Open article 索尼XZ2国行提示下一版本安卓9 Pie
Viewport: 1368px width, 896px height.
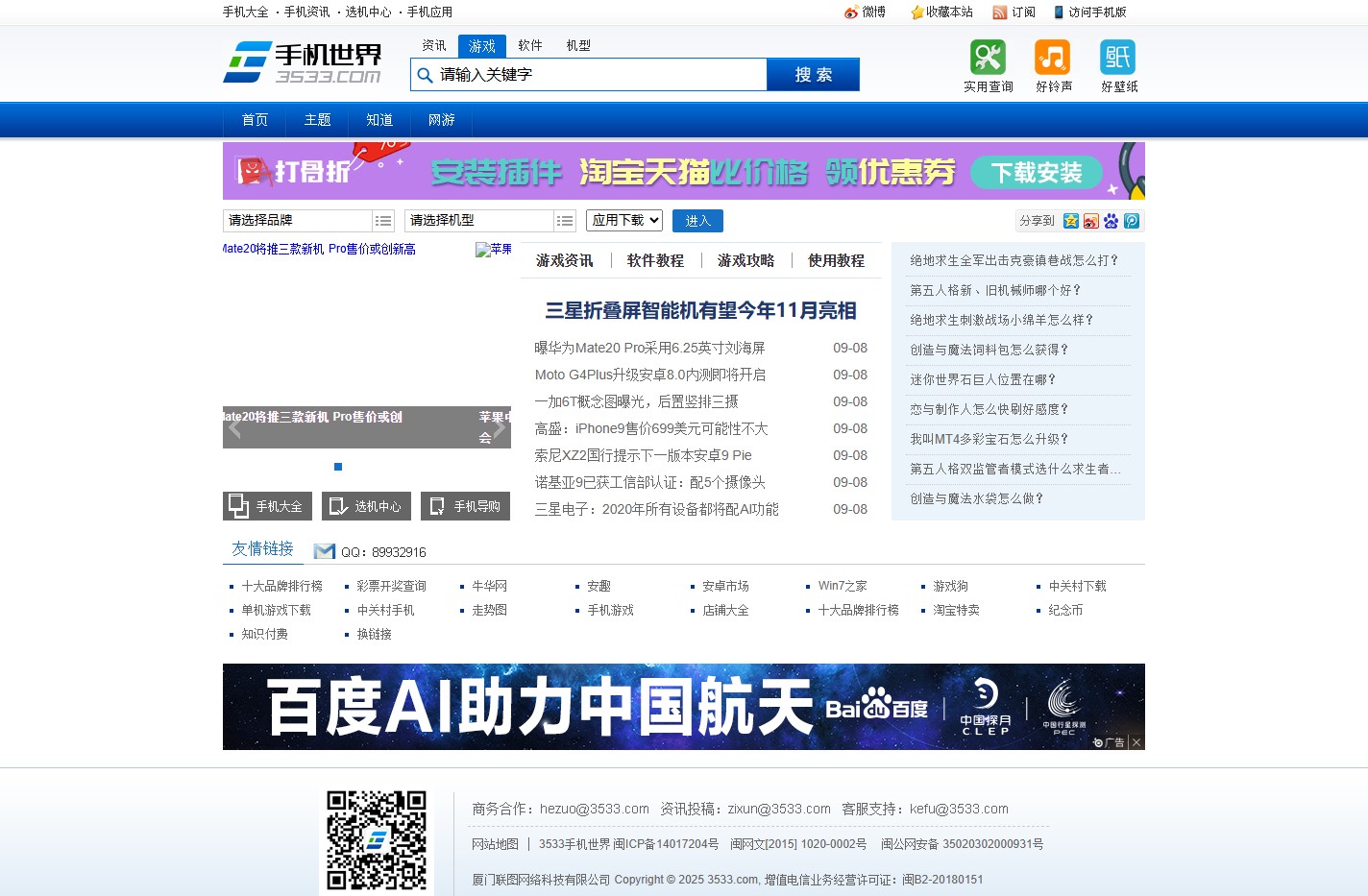click(x=643, y=455)
